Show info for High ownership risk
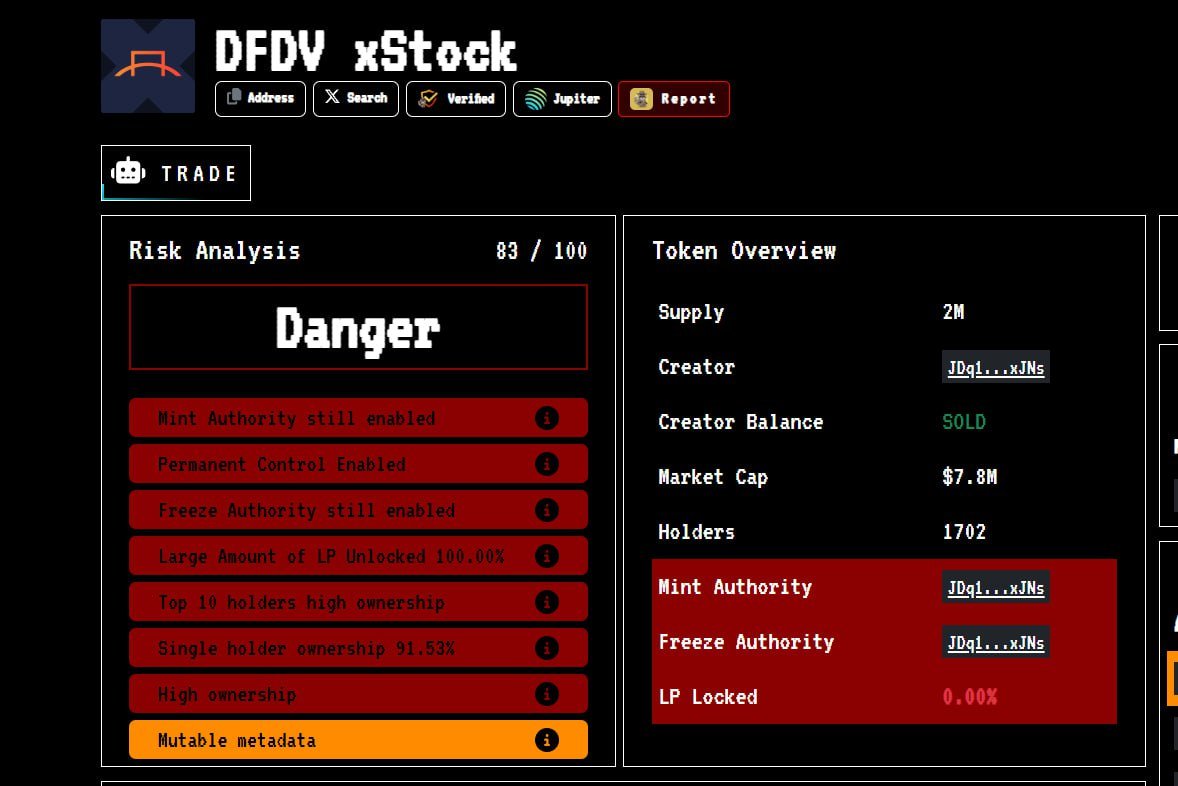 tap(546, 694)
